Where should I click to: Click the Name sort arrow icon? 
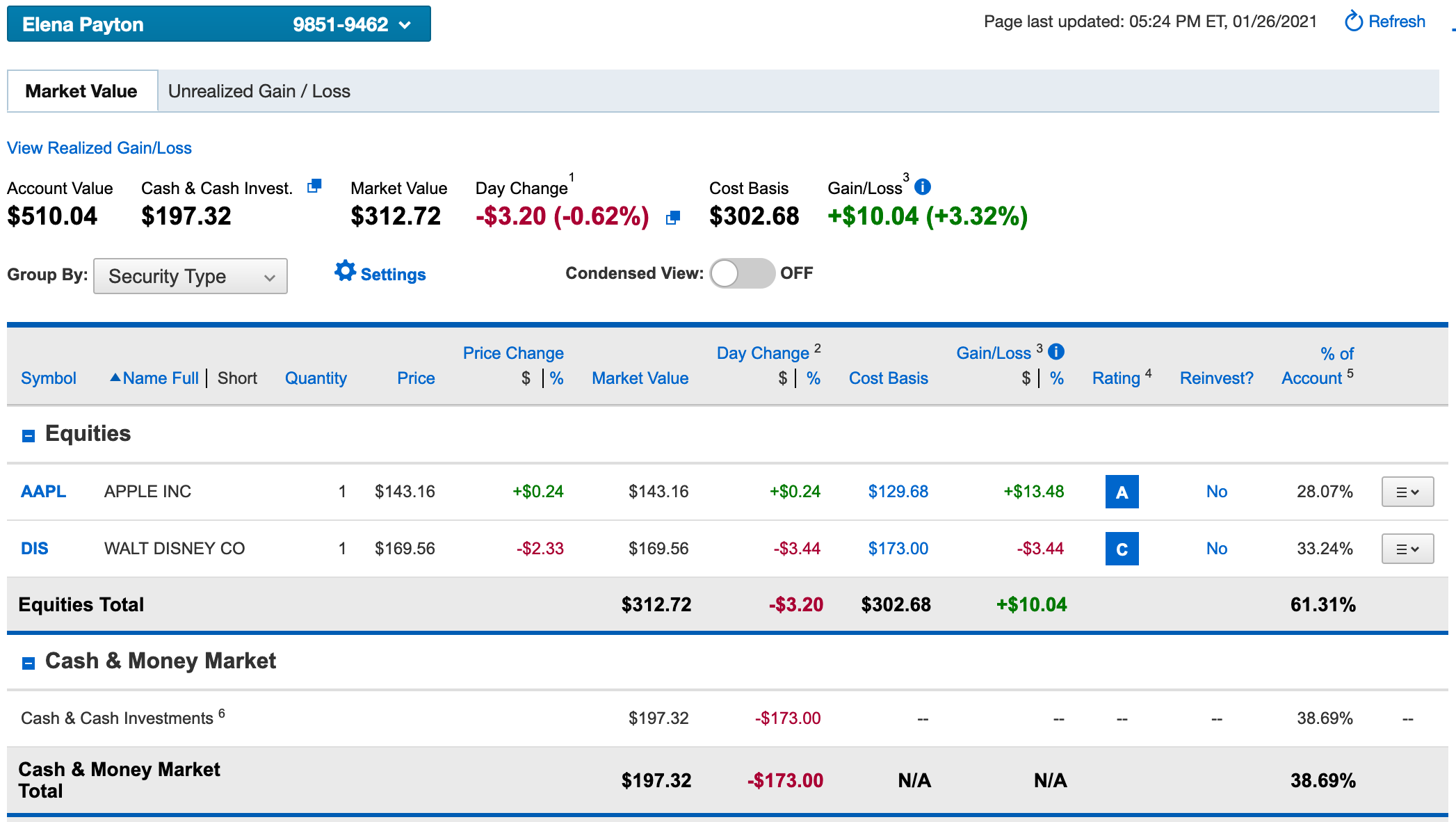(115, 377)
